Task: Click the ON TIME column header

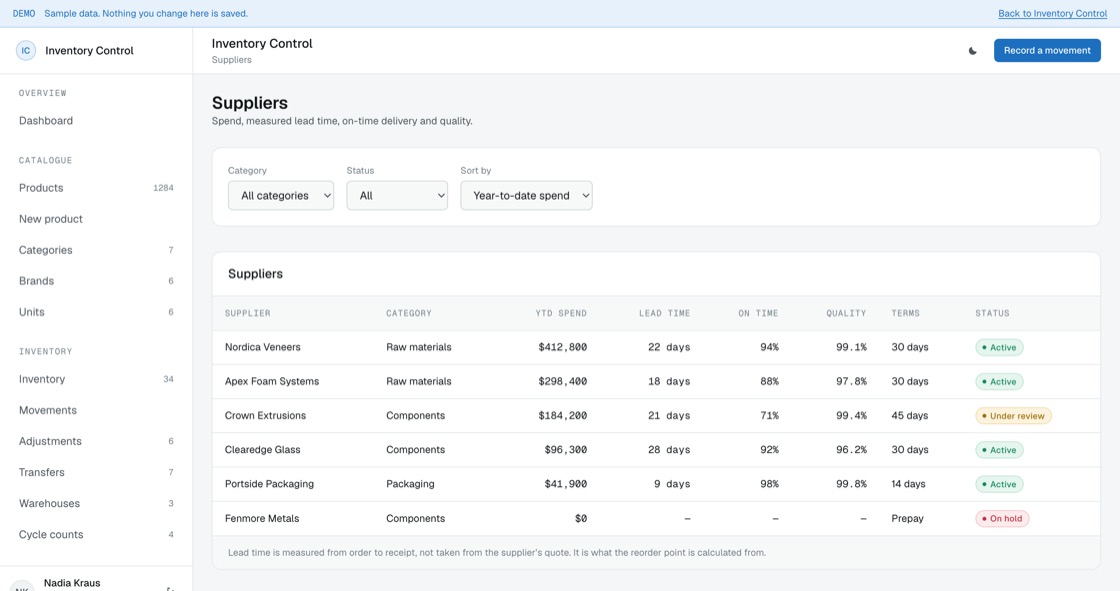Action: (x=758, y=313)
